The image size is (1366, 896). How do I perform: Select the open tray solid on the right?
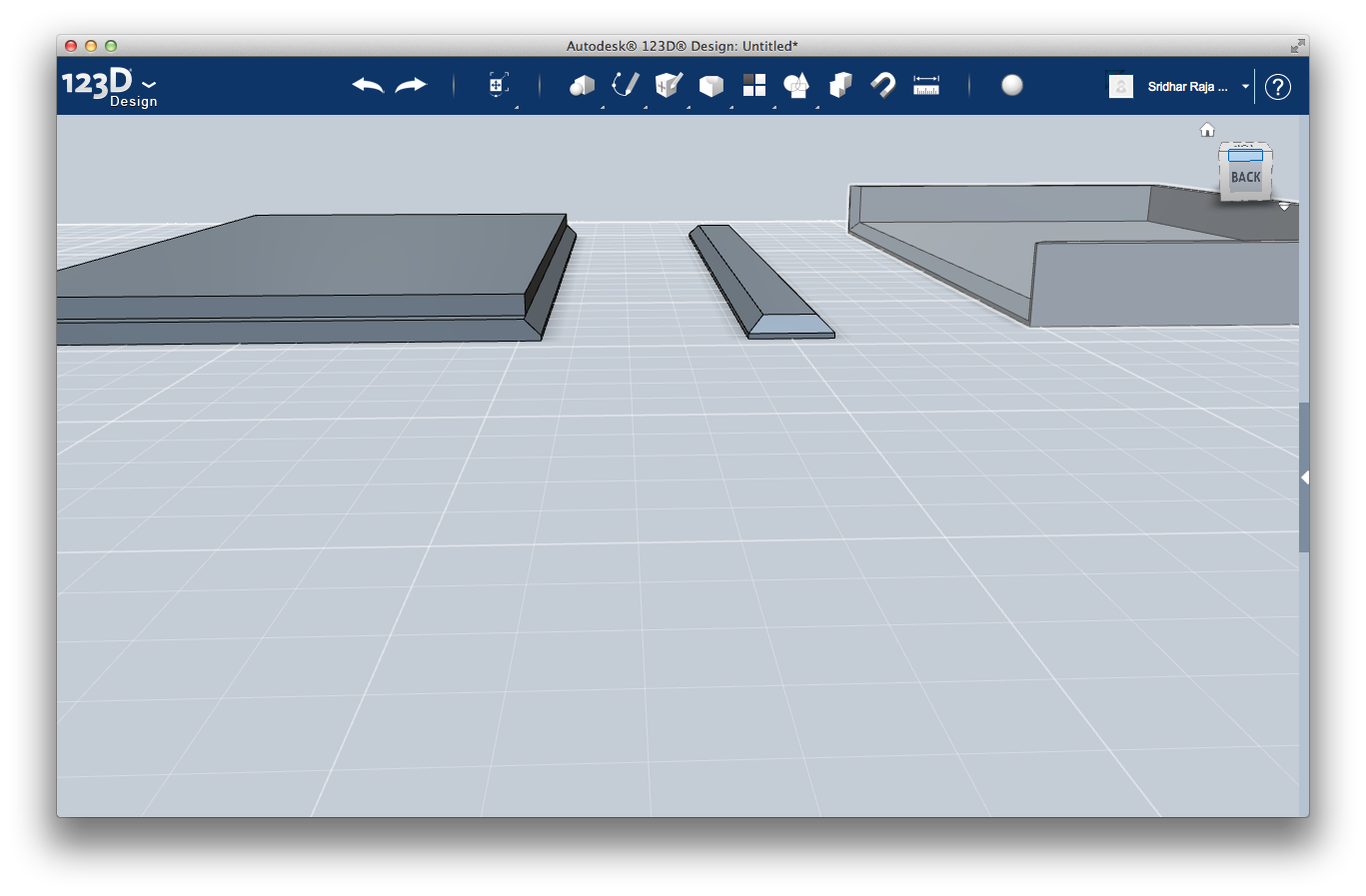(x=1073, y=255)
